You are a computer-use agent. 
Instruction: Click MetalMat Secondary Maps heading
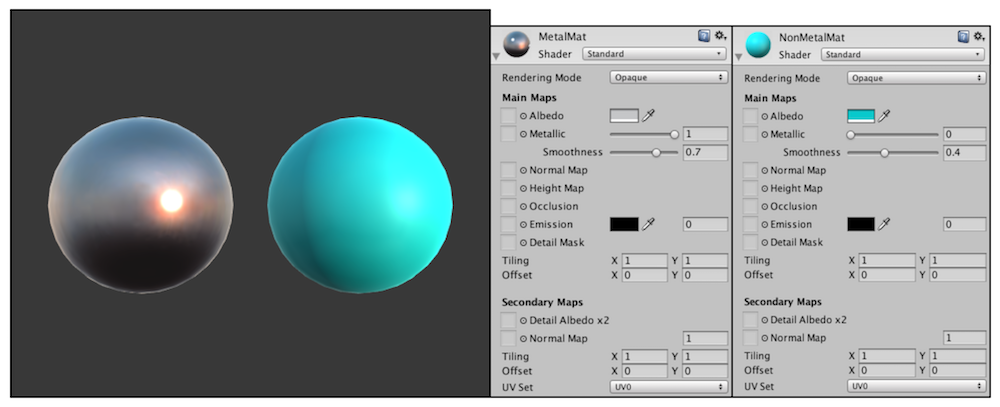pyautogui.click(x=542, y=302)
